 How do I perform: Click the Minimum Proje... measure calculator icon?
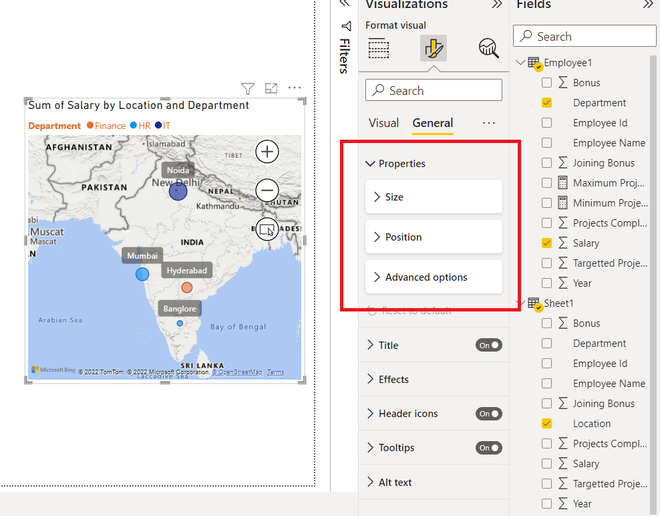pos(563,203)
